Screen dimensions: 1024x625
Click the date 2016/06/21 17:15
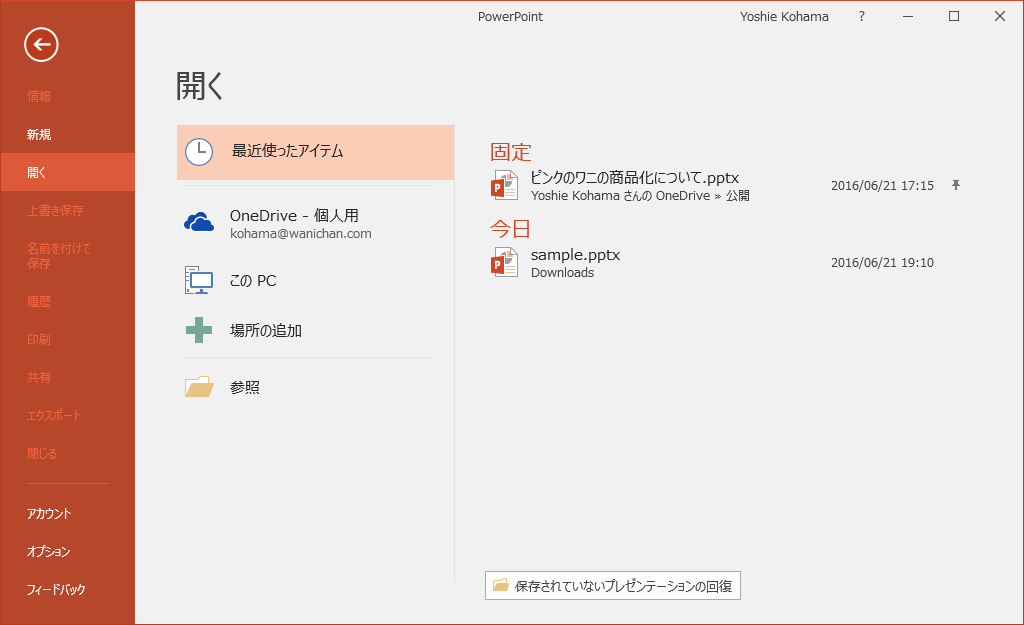pyautogui.click(x=882, y=185)
